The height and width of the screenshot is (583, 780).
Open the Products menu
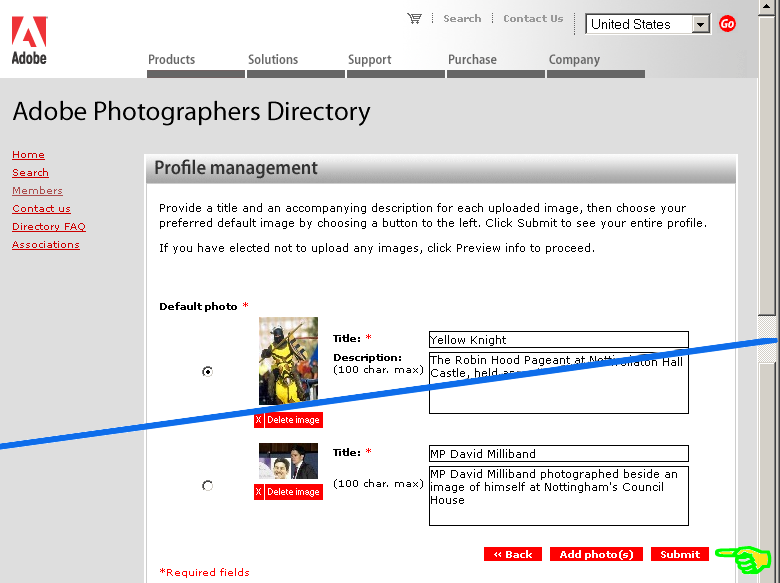click(x=172, y=60)
